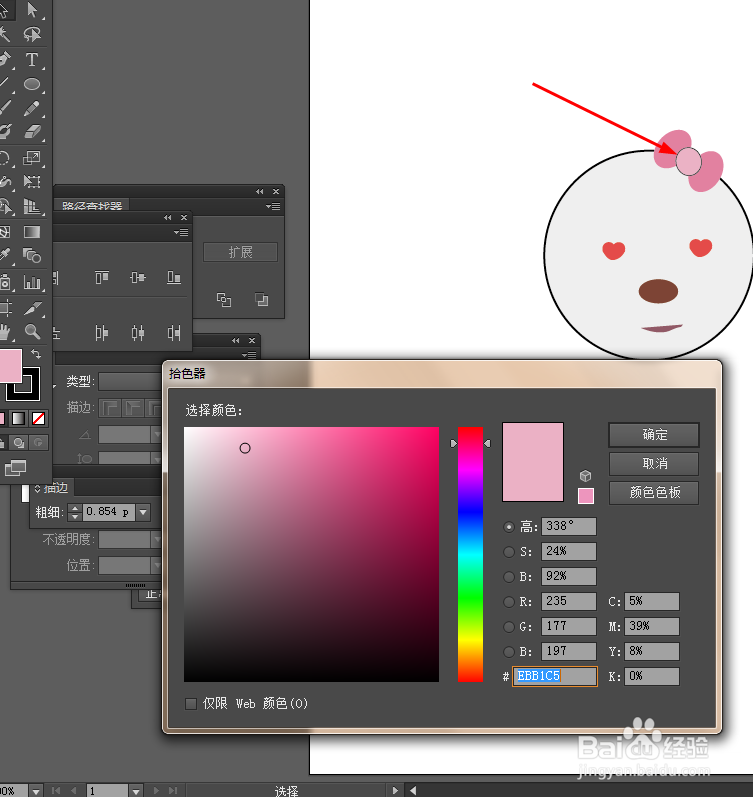Click the out-of-web-color cube icon

pyautogui.click(x=585, y=476)
